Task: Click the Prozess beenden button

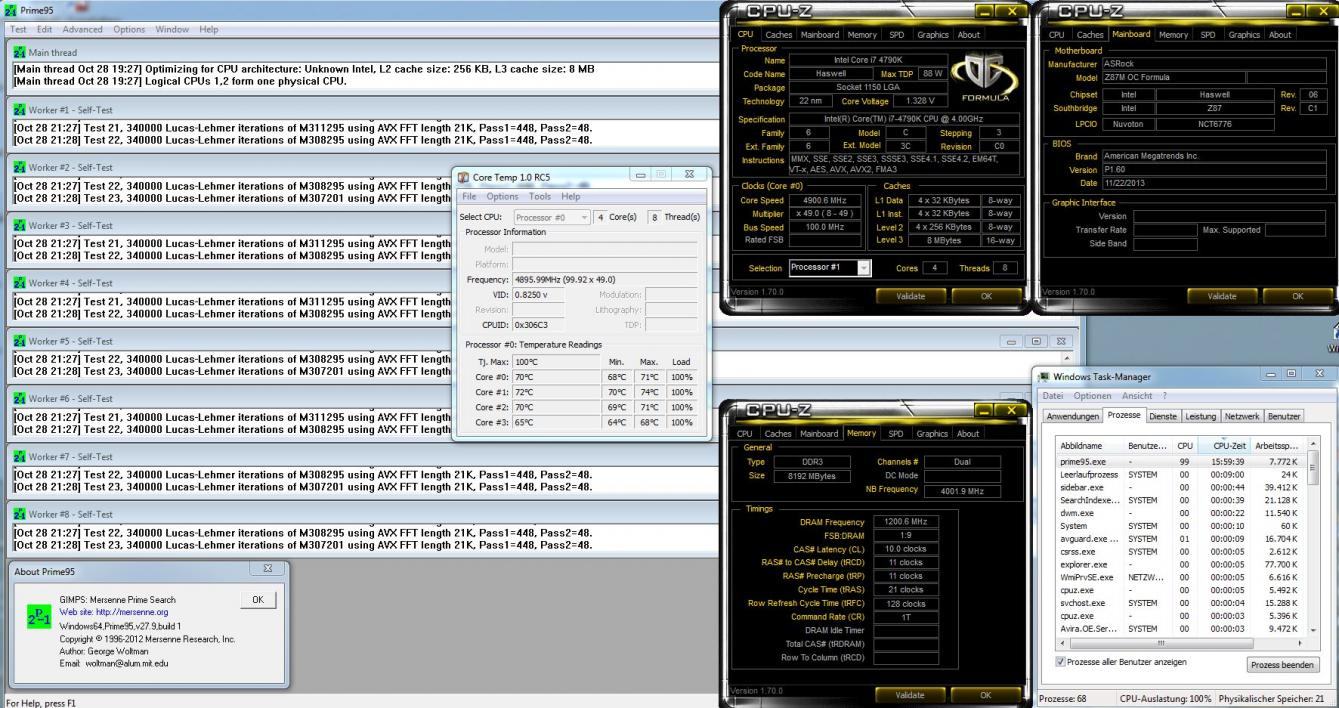Action: (1283, 665)
